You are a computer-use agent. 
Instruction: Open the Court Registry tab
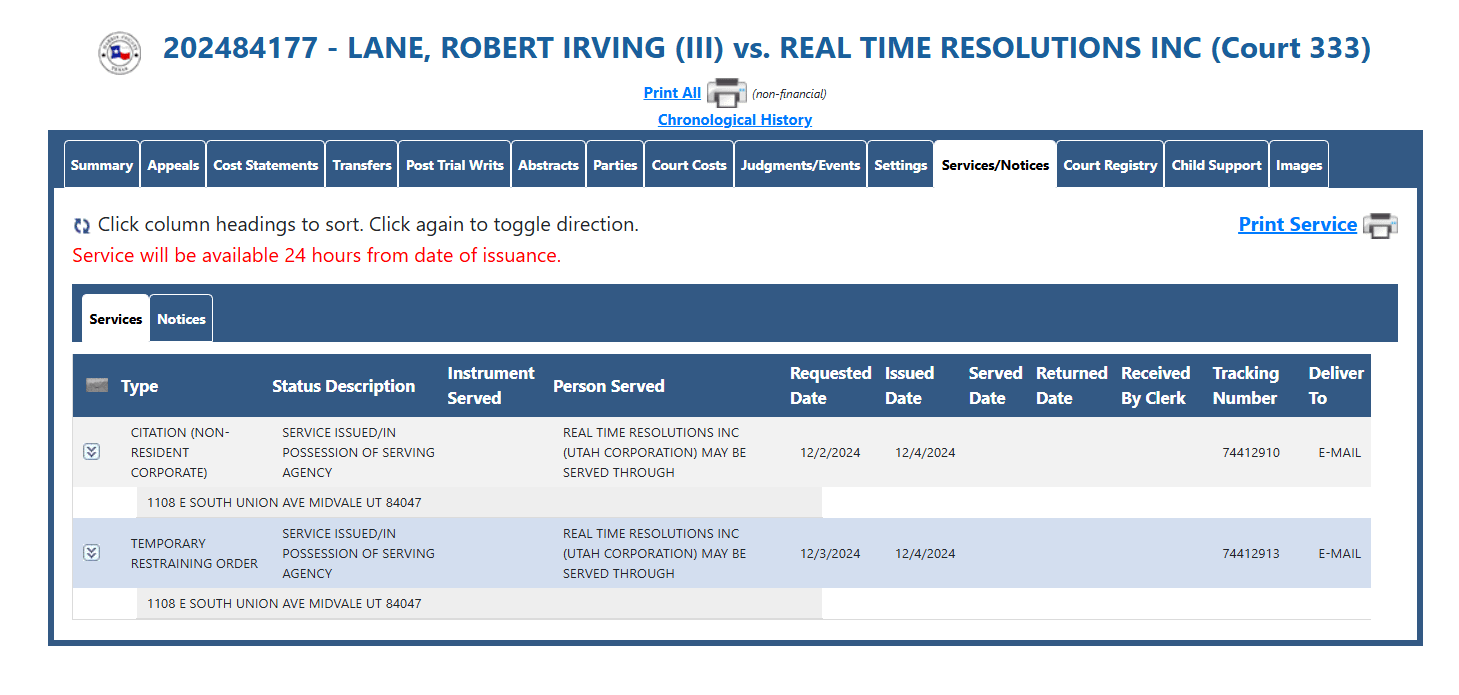coord(1110,165)
